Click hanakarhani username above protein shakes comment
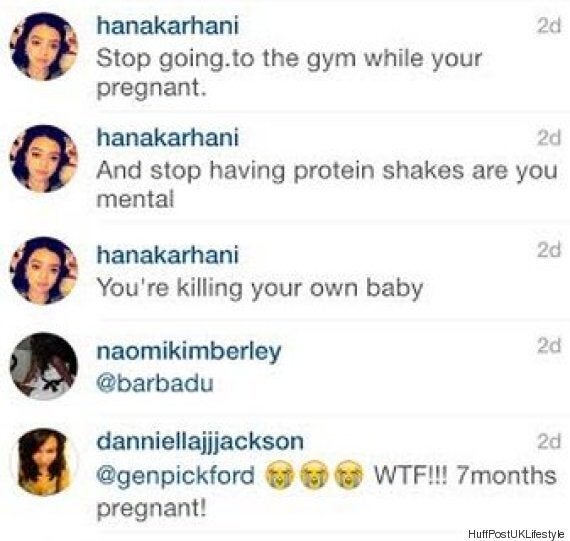The height and width of the screenshot is (541, 570). (168, 138)
